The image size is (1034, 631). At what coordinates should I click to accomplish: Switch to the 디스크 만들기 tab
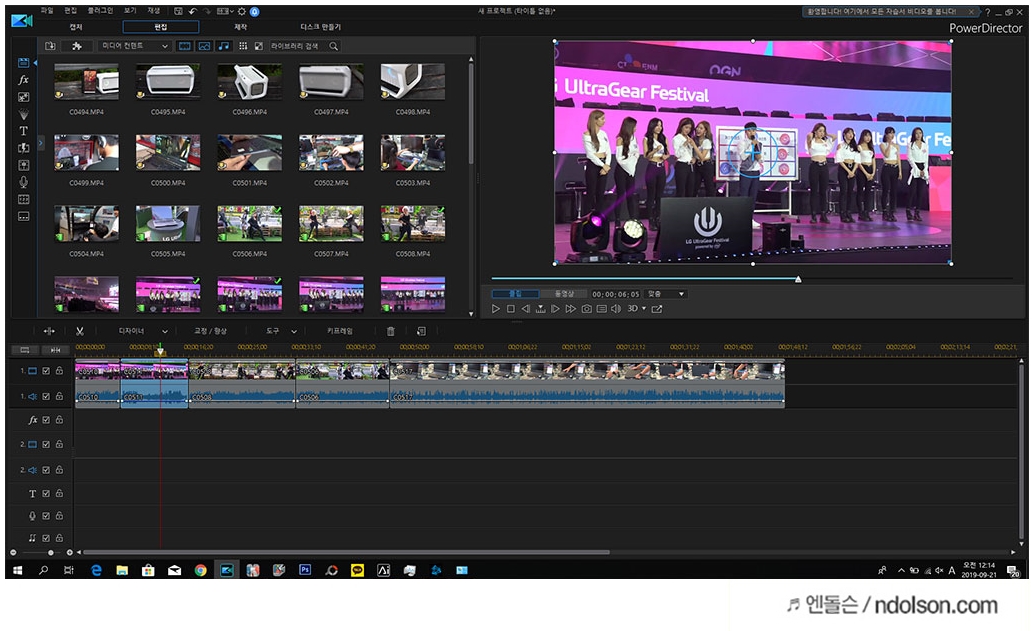tap(321, 27)
